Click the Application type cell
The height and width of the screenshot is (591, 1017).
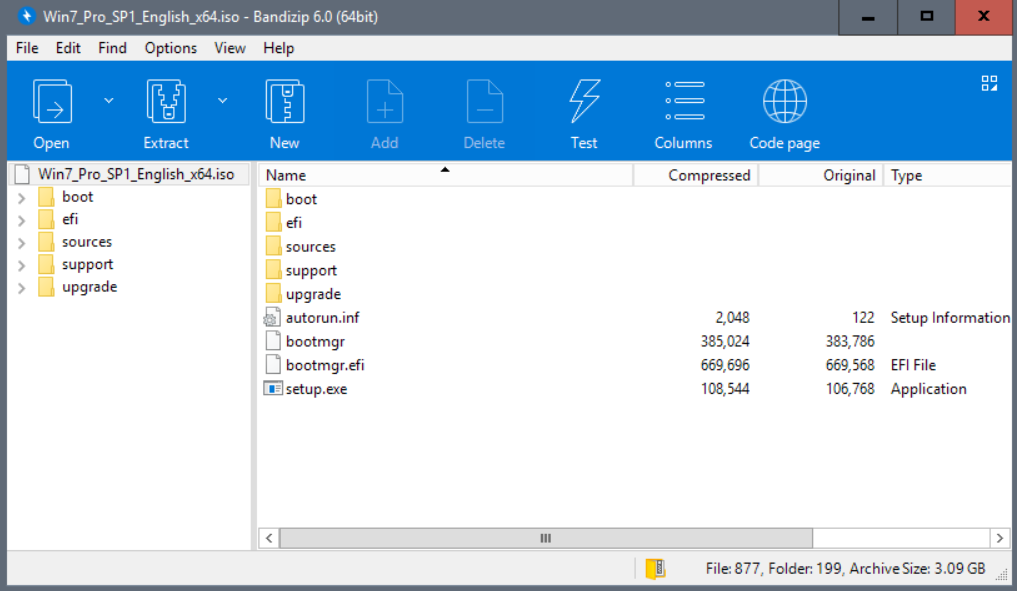[928, 389]
